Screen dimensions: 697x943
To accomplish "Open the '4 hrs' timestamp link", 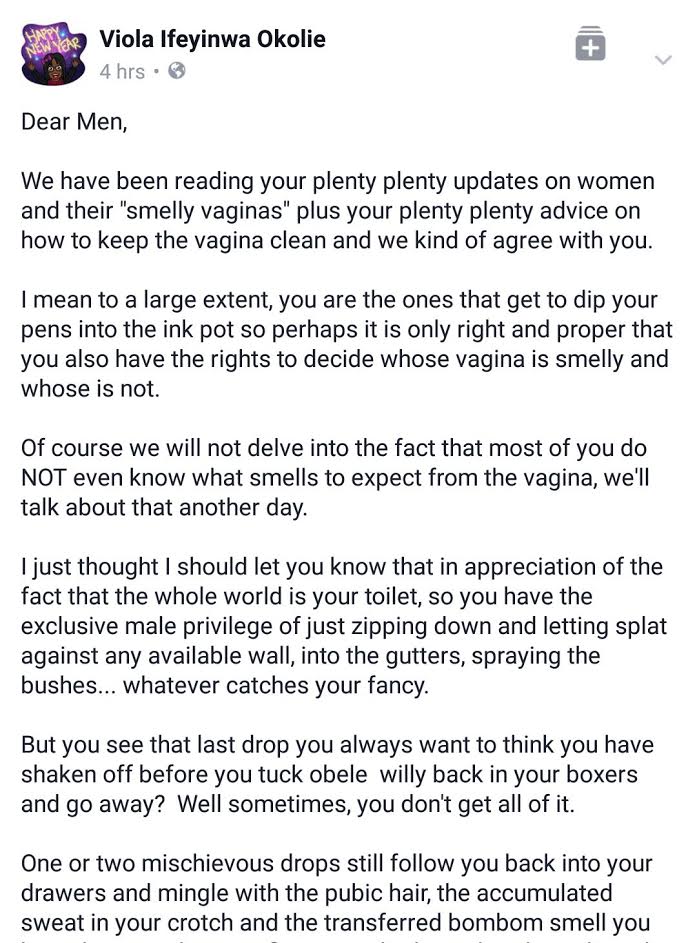I will 122,72.
